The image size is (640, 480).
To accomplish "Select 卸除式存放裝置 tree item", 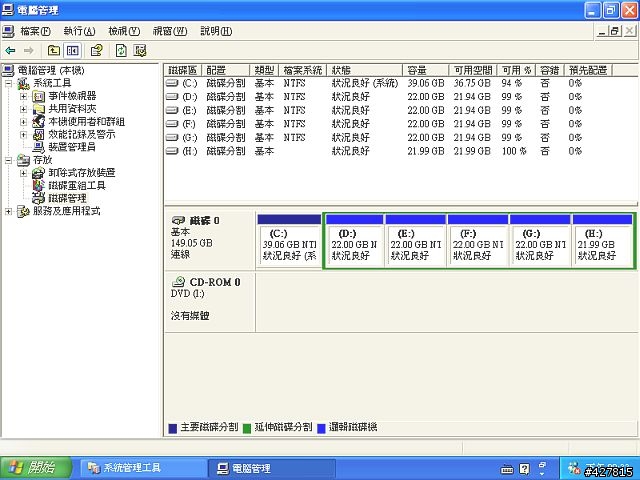I will pyautogui.click(x=82, y=173).
